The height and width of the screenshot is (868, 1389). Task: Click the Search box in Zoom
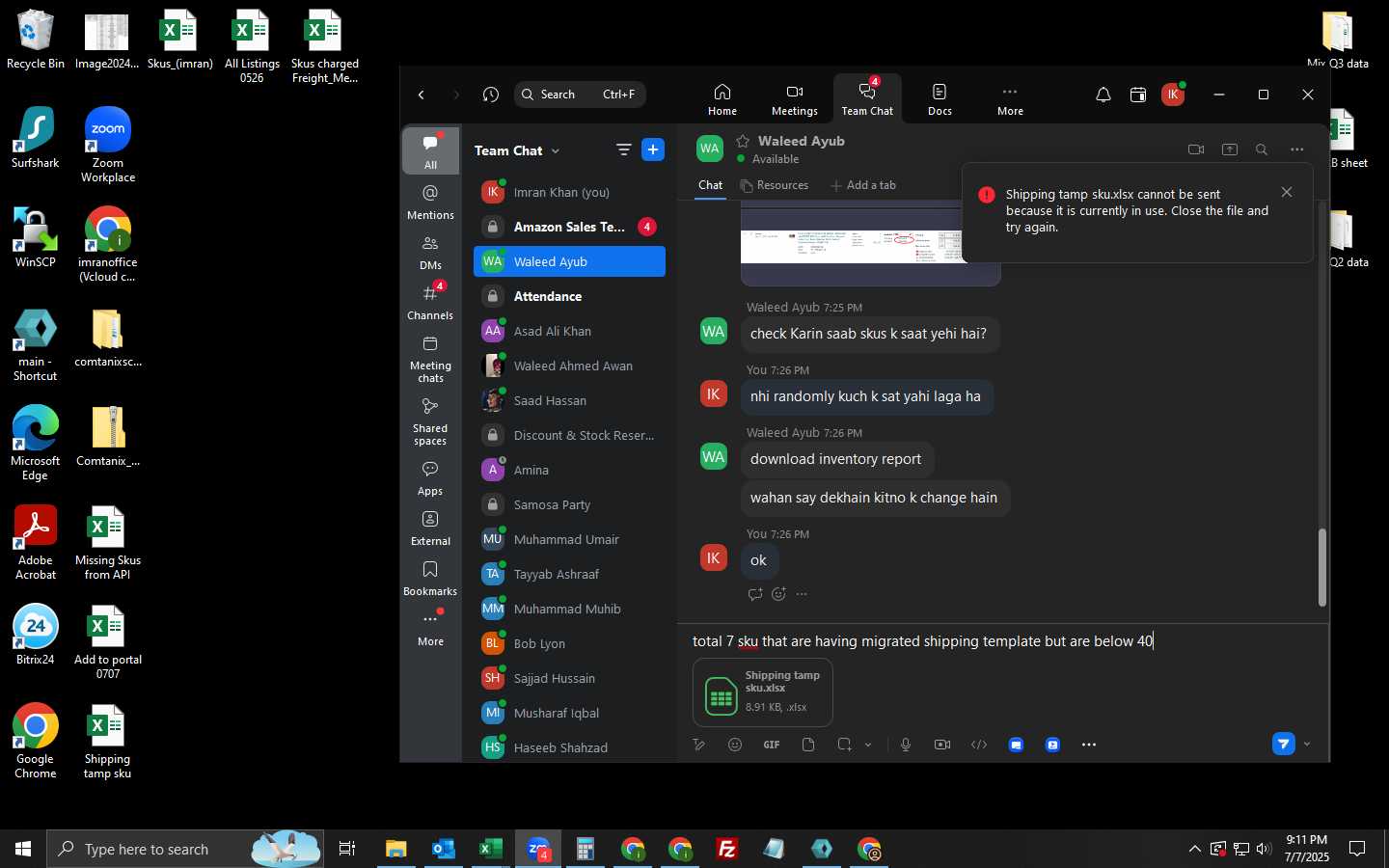click(580, 95)
